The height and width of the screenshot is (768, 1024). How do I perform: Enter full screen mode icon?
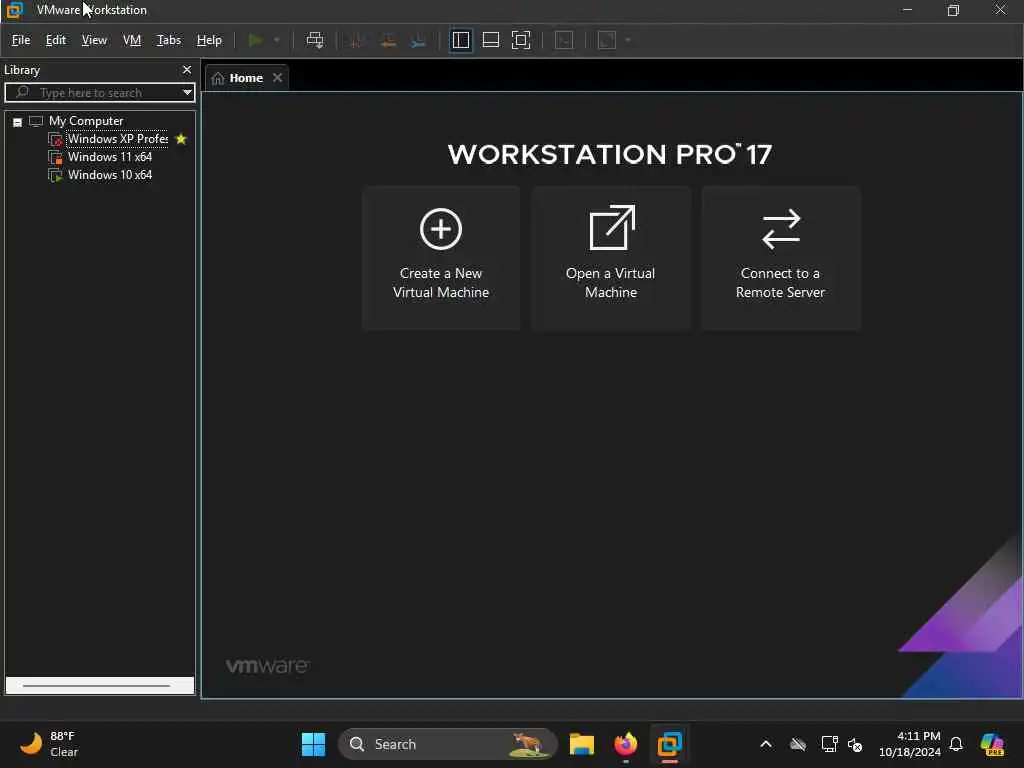(520, 40)
